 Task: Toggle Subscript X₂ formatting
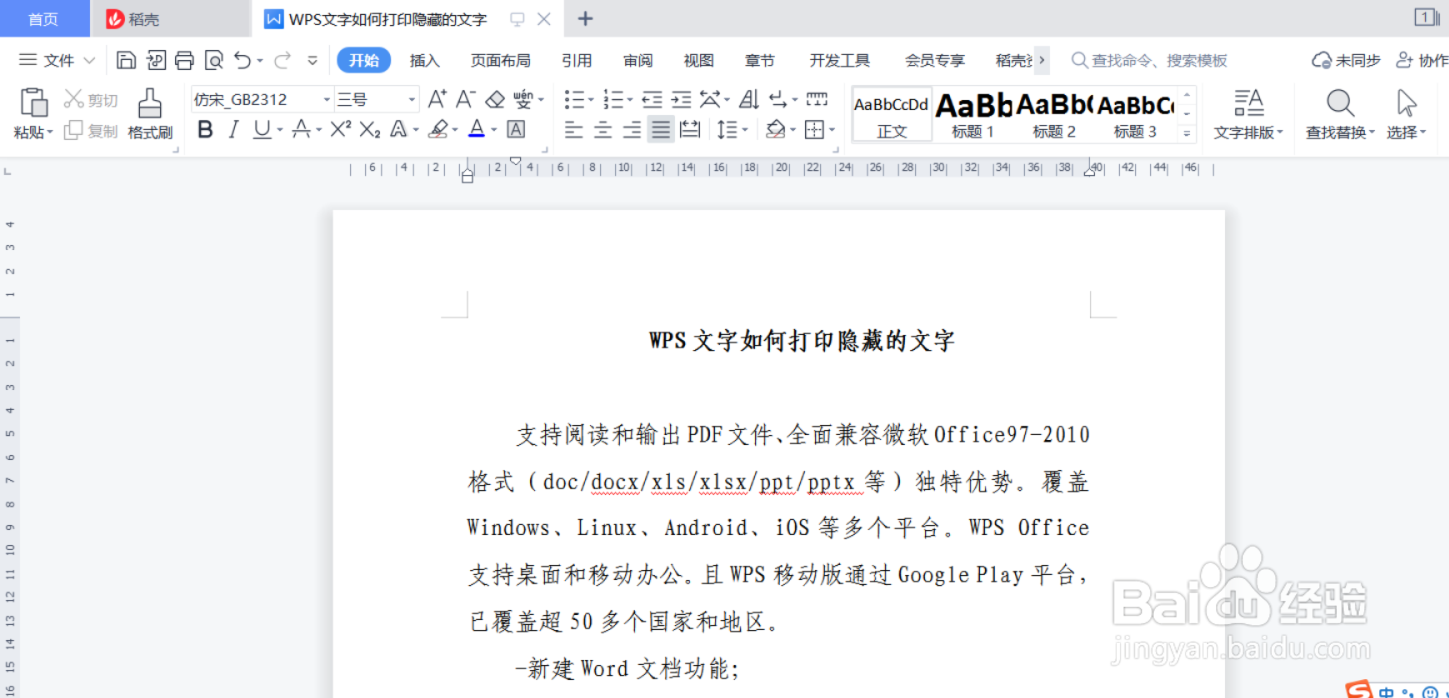370,129
